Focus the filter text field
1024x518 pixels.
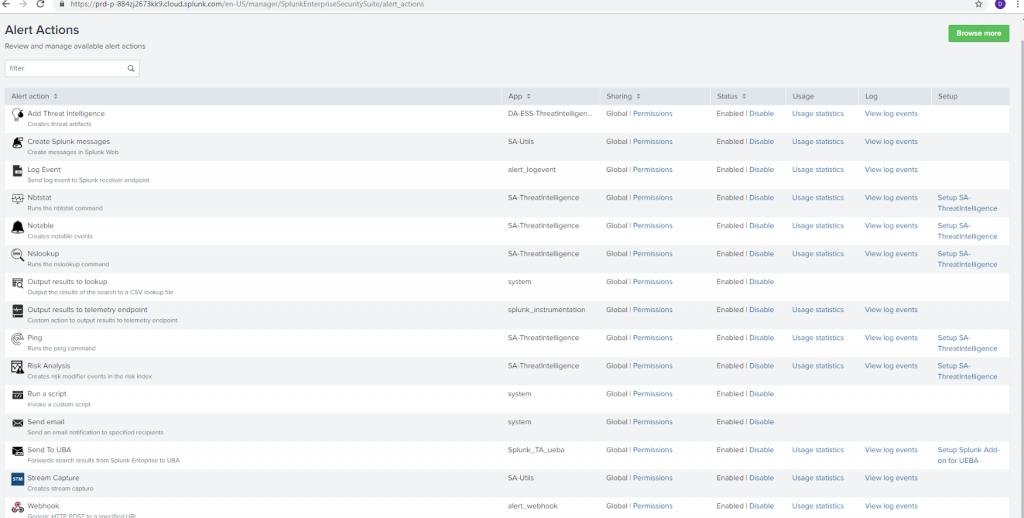tap(72, 68)
